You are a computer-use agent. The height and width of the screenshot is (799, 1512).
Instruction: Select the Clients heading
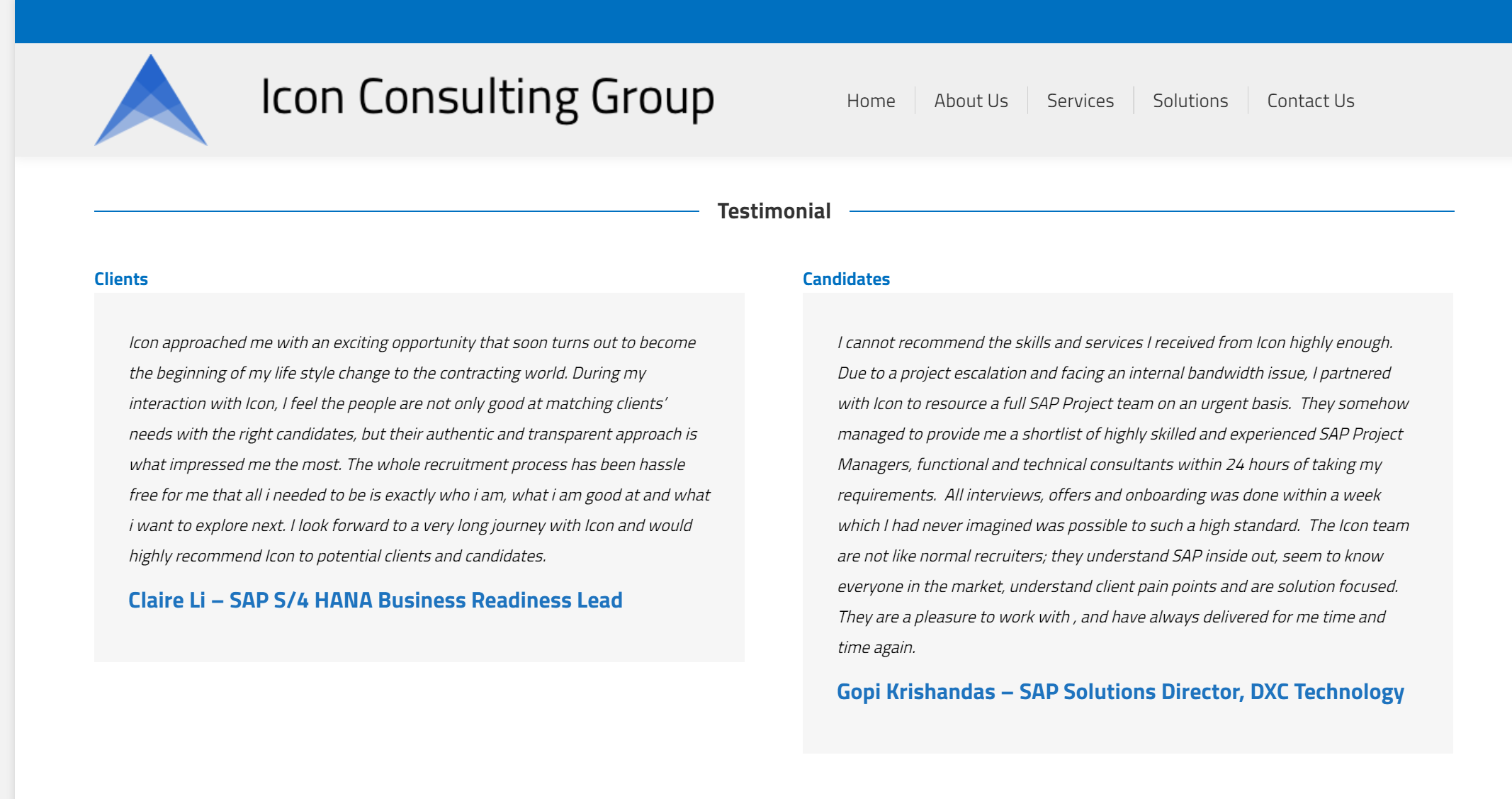click(121, 279)
